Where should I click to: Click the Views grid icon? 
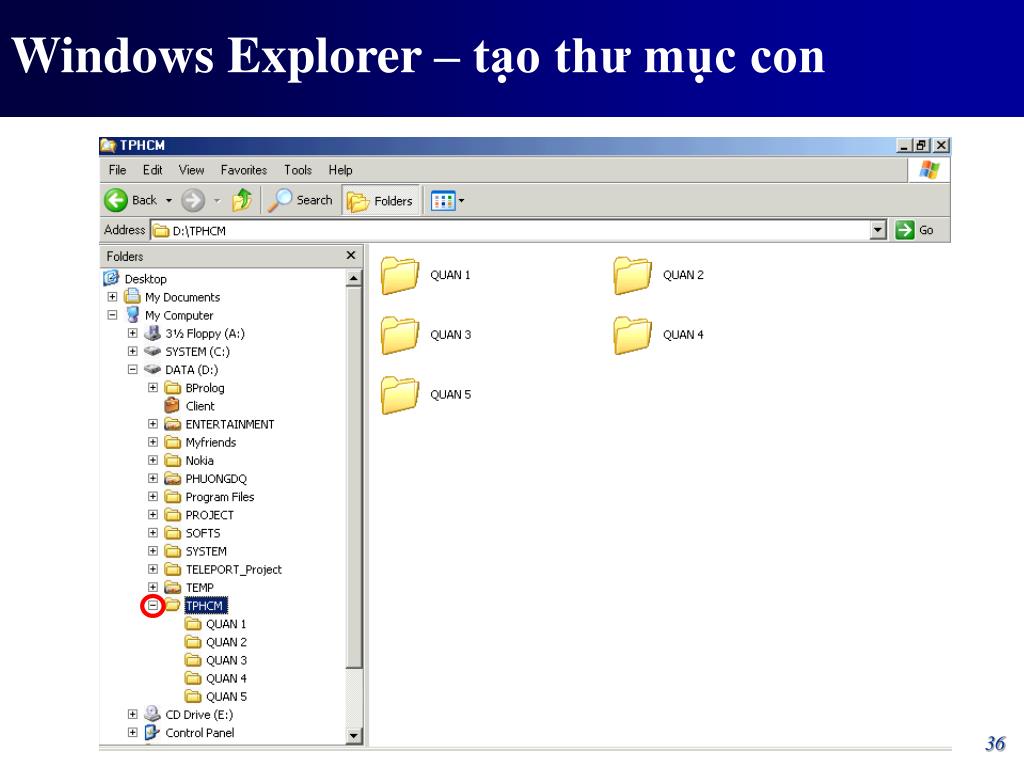pyautogui.click(x=443, y=200)
